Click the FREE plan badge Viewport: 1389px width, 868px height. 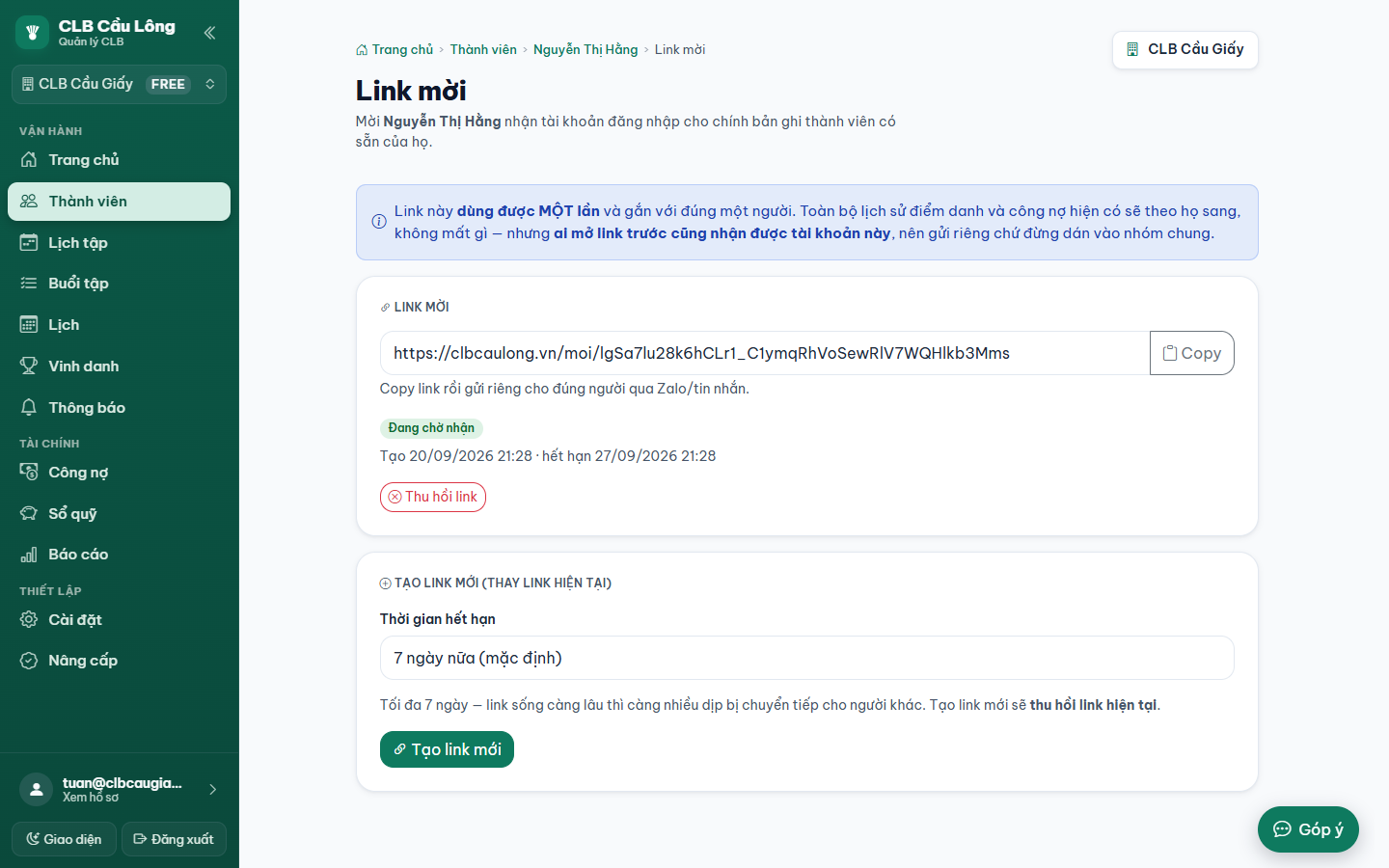coord(168,84)
